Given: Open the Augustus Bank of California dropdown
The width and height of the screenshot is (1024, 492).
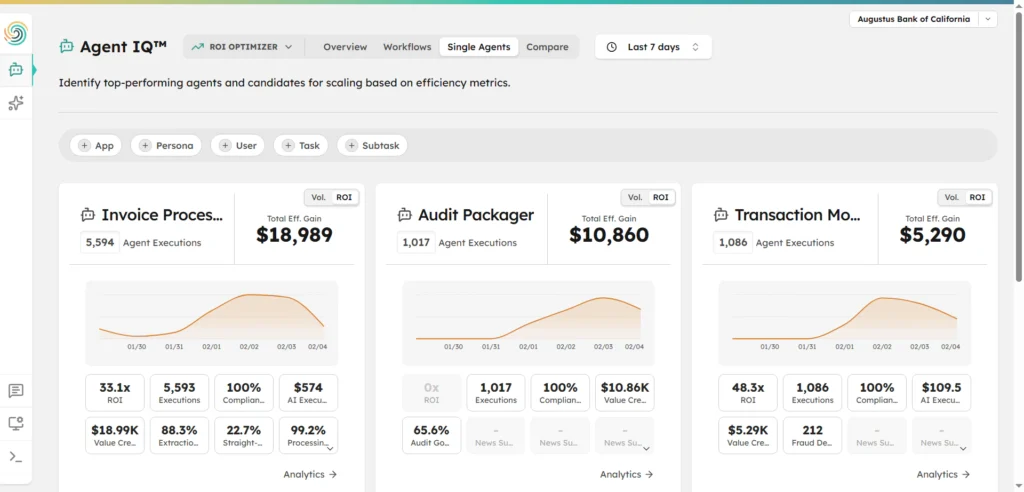Looking at the screenshot, I should 923,19.
